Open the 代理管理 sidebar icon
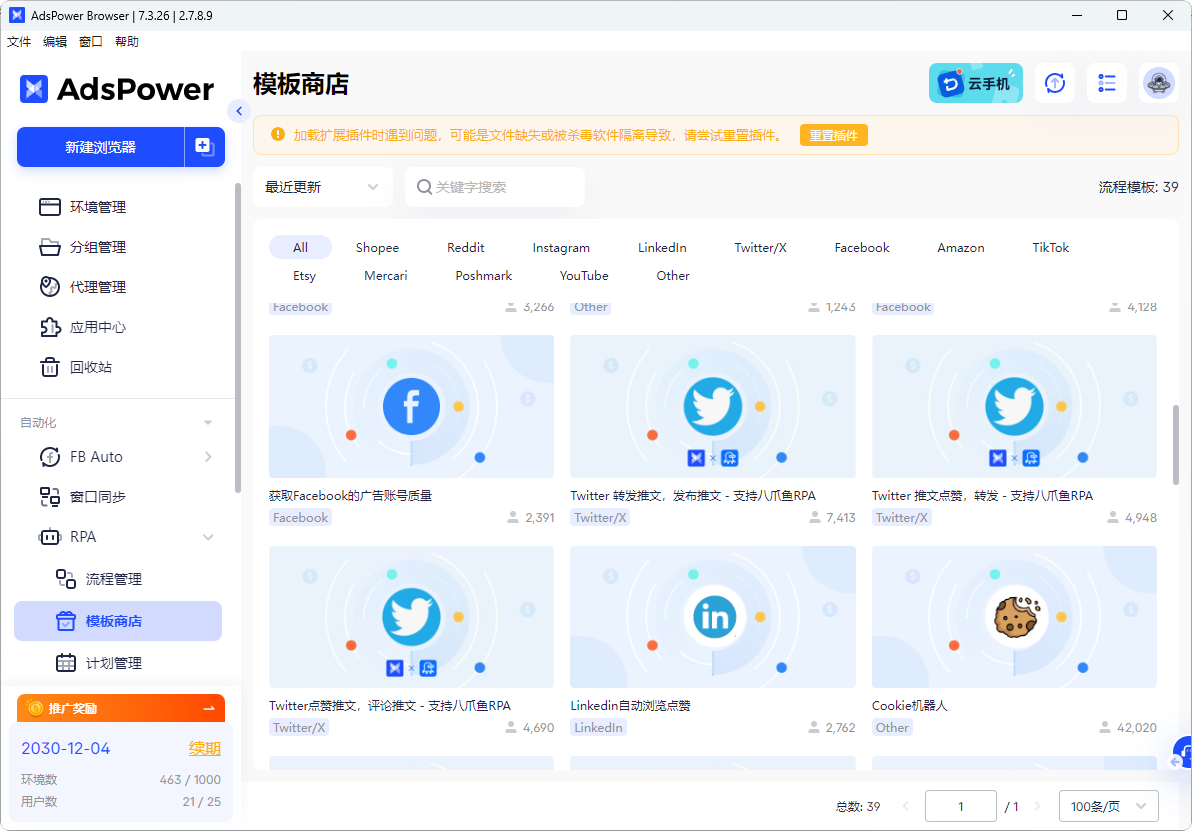Viewport: 1192px width, 831px height. pos(49,287)
